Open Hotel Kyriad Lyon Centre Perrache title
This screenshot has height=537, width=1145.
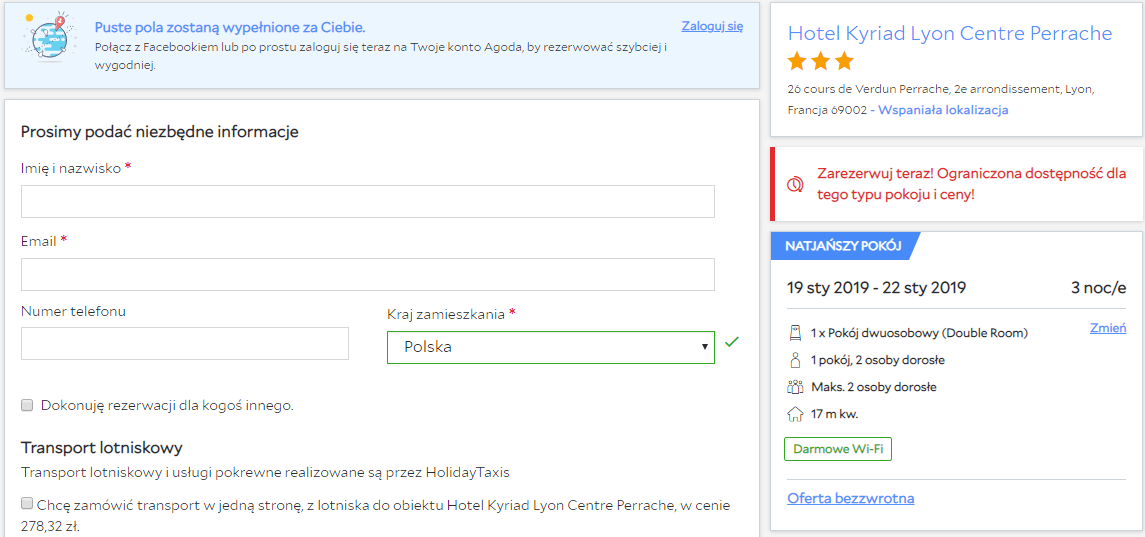(x=950, y=34)
